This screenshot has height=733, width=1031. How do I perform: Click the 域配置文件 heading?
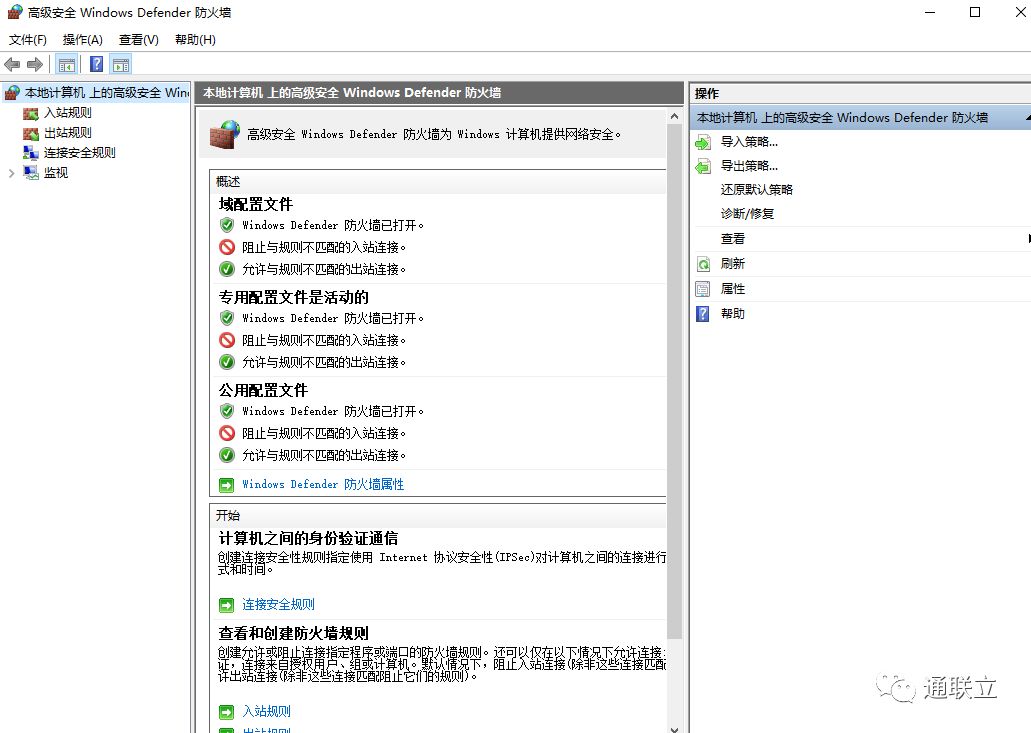click(x=256, y=204)
